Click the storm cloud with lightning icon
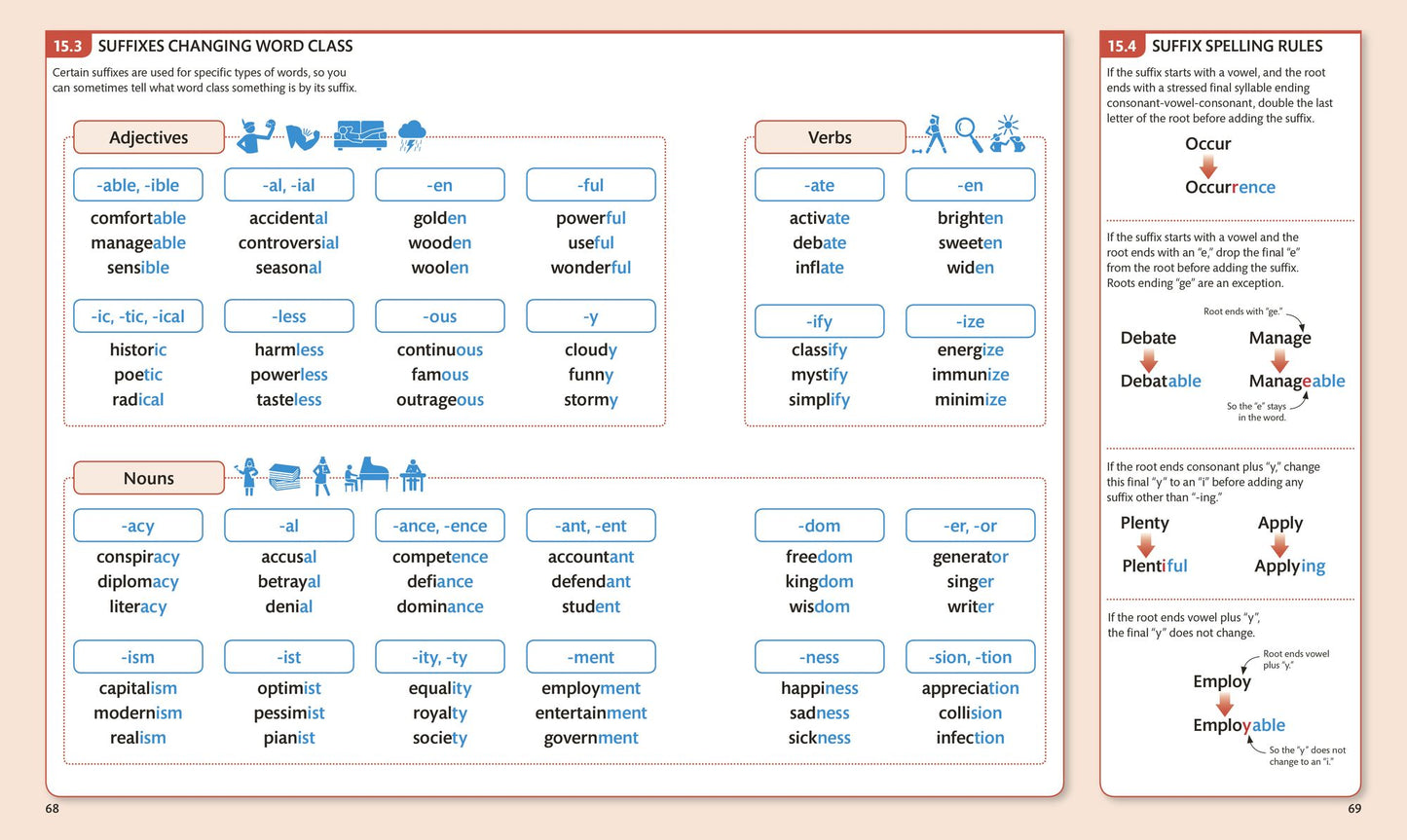Screen dimensions: 1407x840 [412, 135]
